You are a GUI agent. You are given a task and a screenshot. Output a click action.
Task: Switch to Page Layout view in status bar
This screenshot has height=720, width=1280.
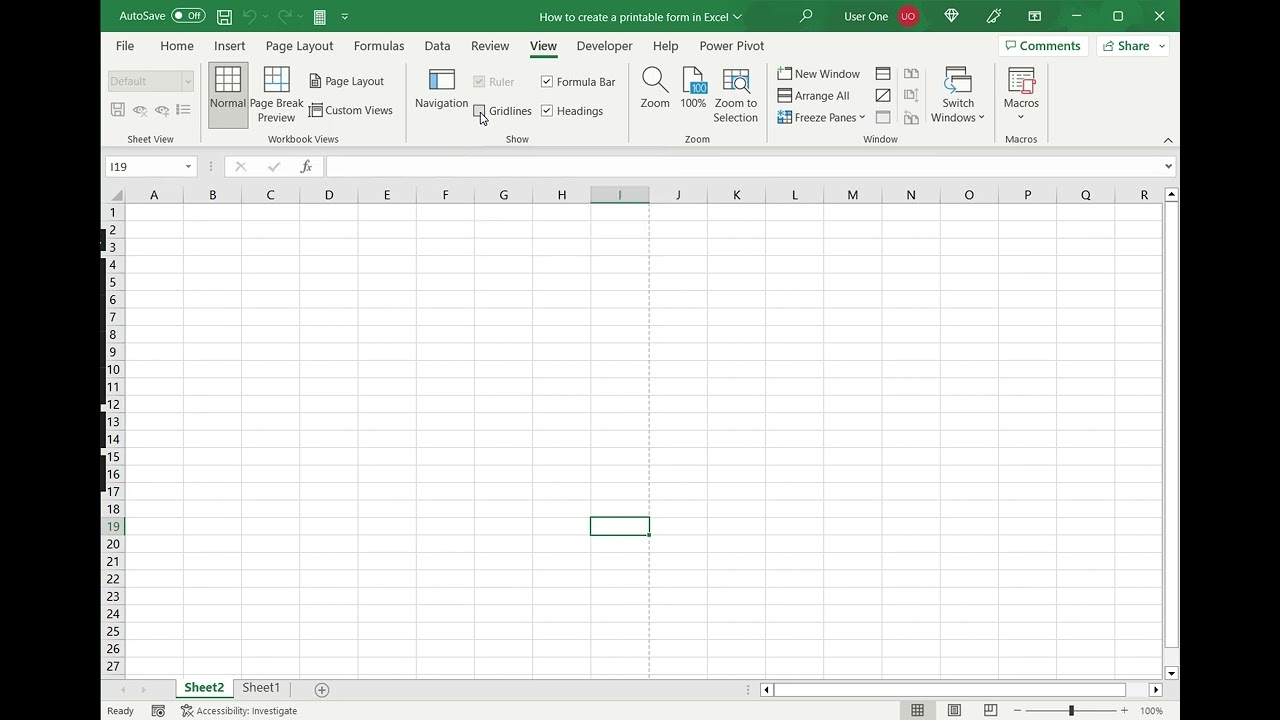pos(954,711)
